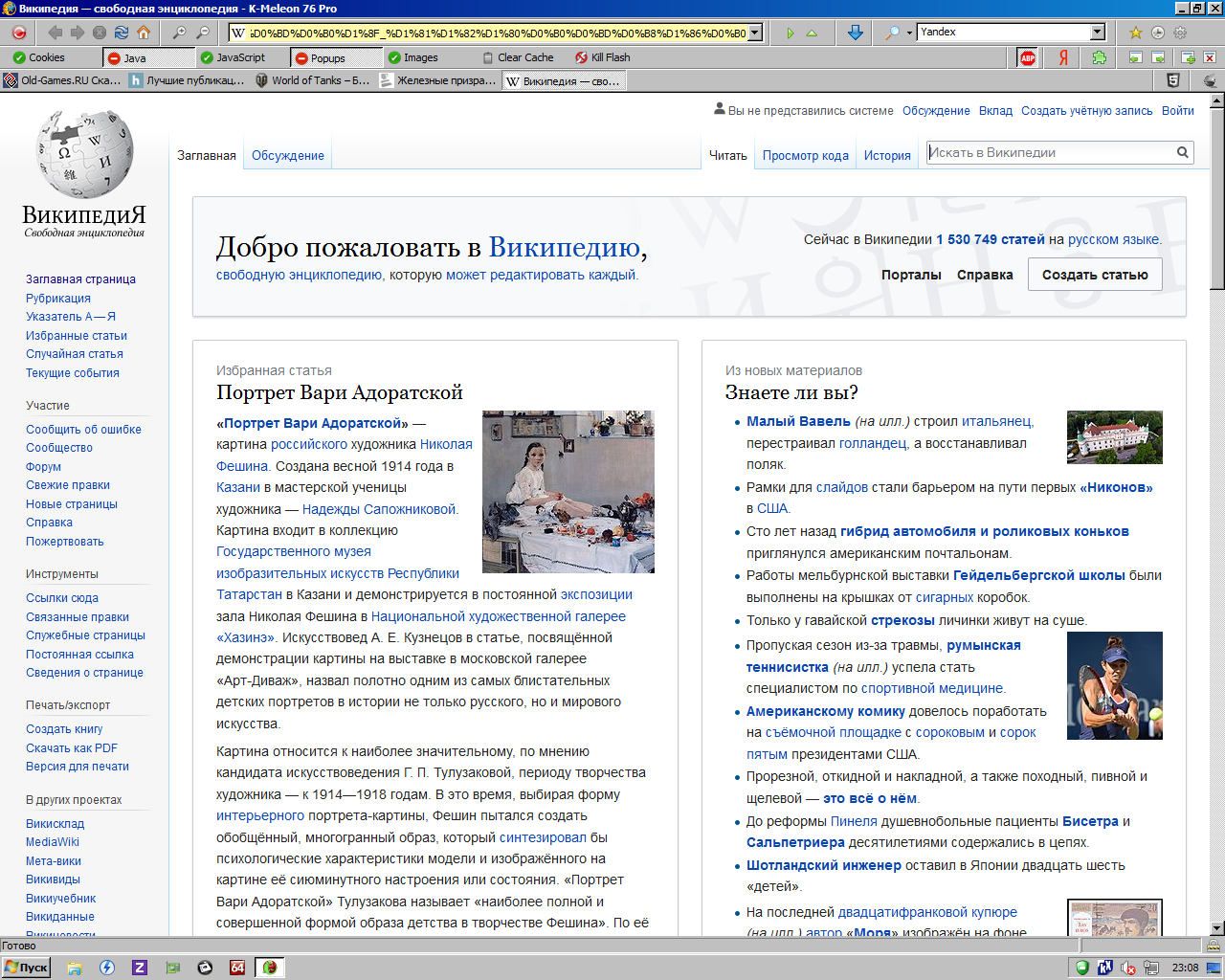Open the Обсуждение page tab

click(x=288, y=156)
